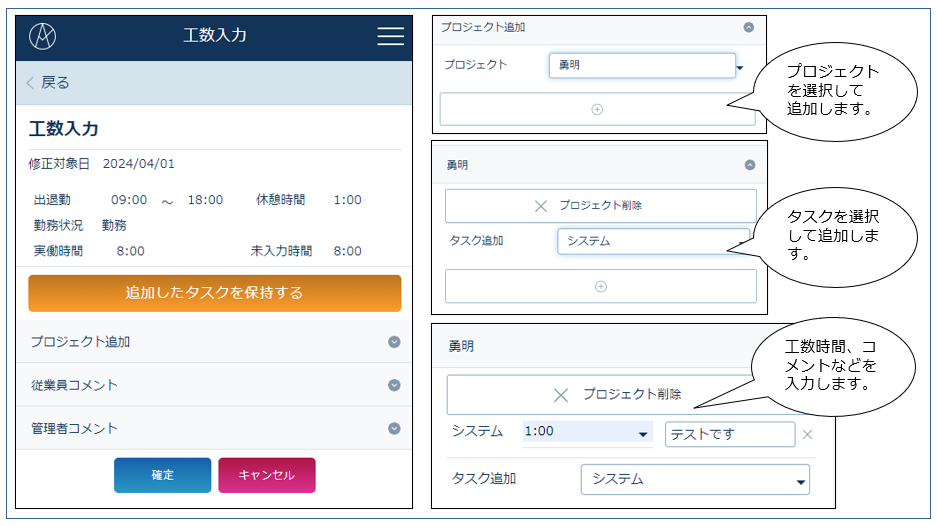Collapse the プロジェクト追加 panel containing the プロジェクト dropdown
This screenshot has height=526, width=937.
point(748,28)
